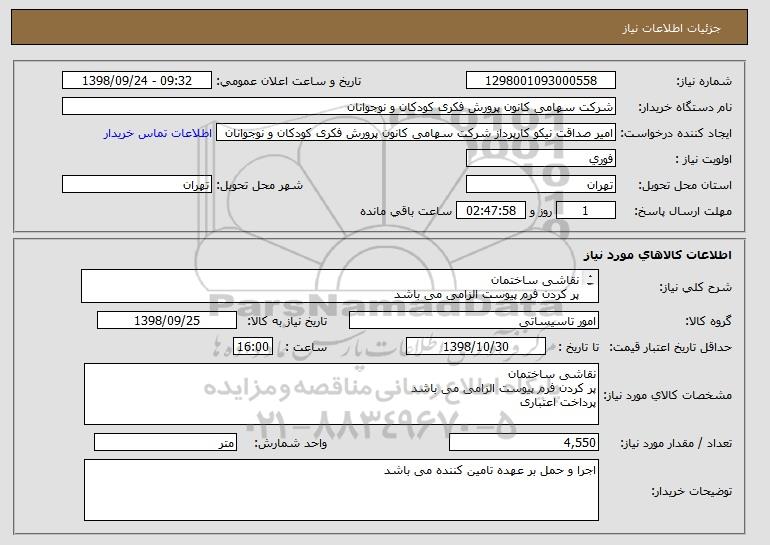Select the goods group field امور تاسیساتی

pos(474,321)
